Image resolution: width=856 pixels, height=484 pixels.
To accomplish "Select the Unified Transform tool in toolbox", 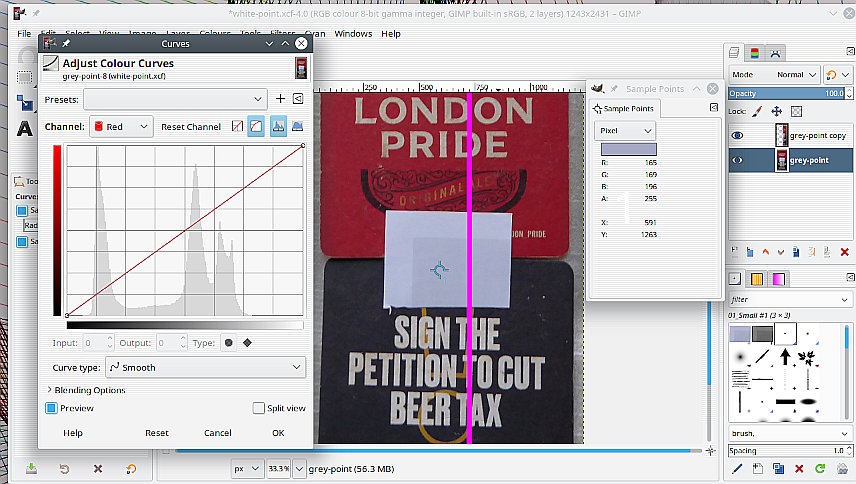I will point(25,103).
